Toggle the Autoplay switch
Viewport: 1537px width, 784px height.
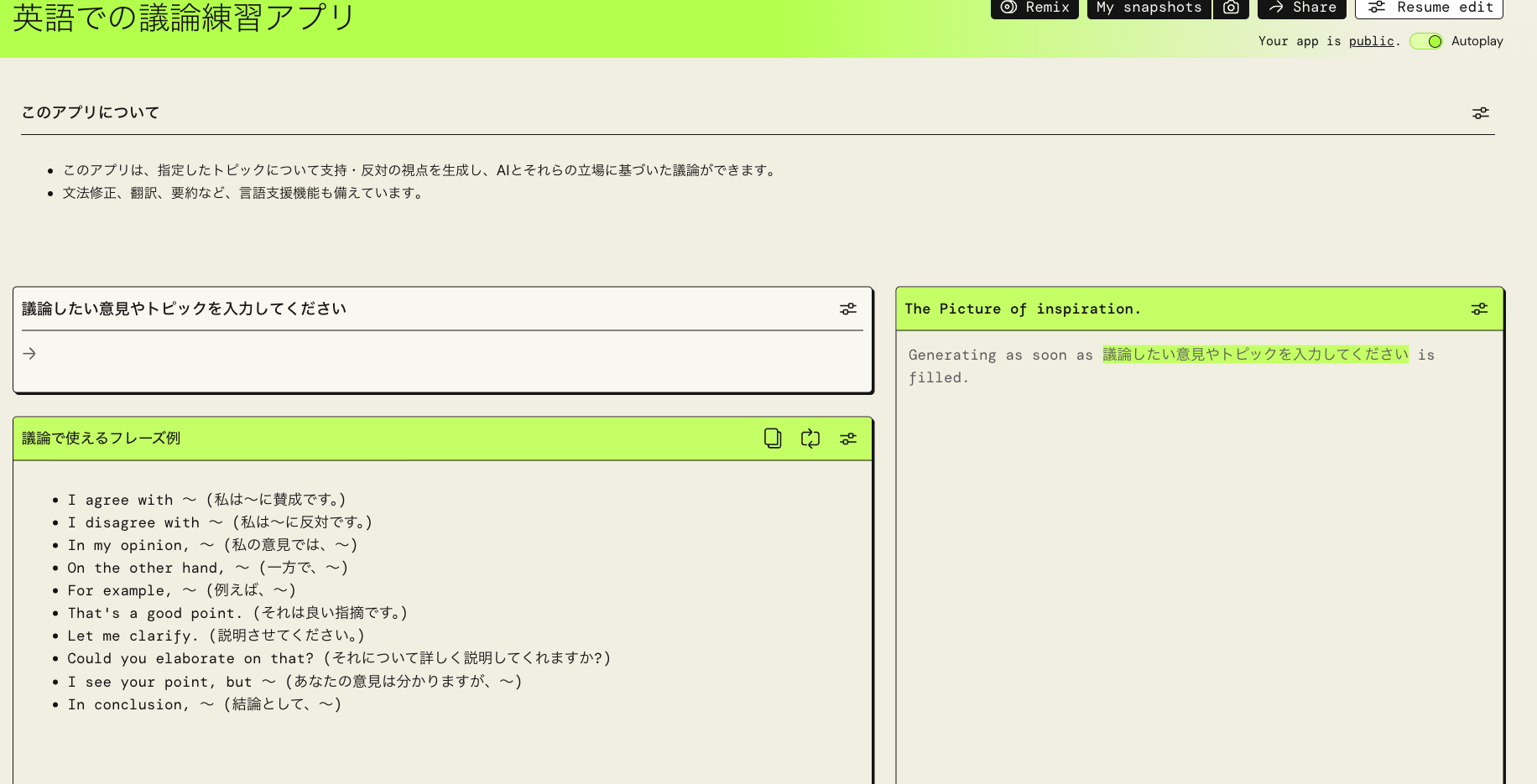tap(1425, 41)
